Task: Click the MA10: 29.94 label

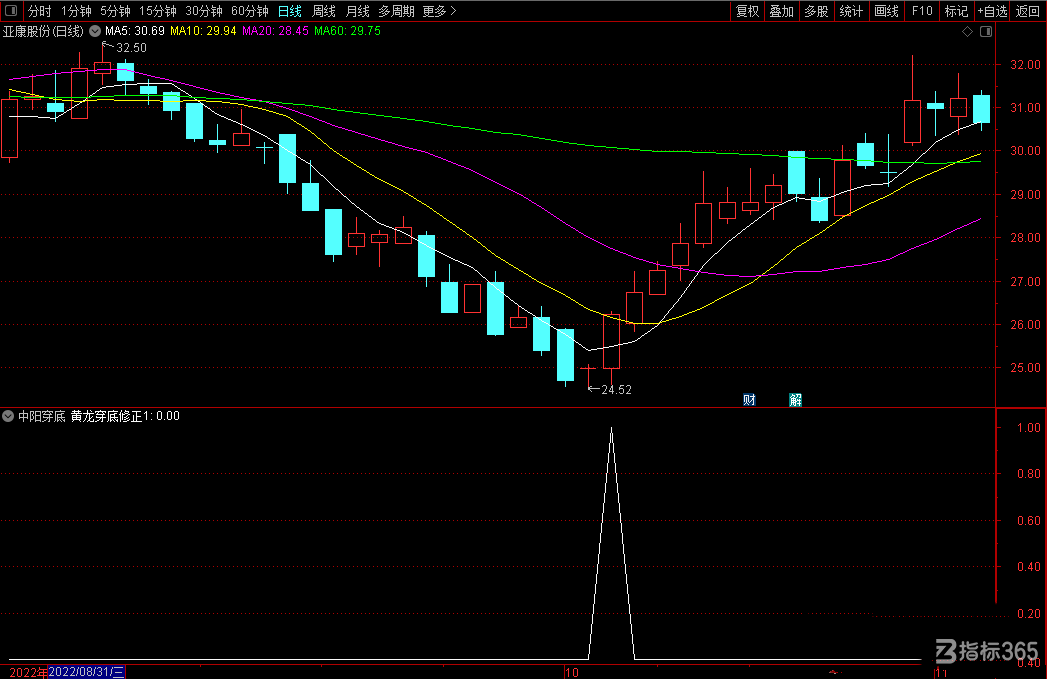Action: (203, 31)
